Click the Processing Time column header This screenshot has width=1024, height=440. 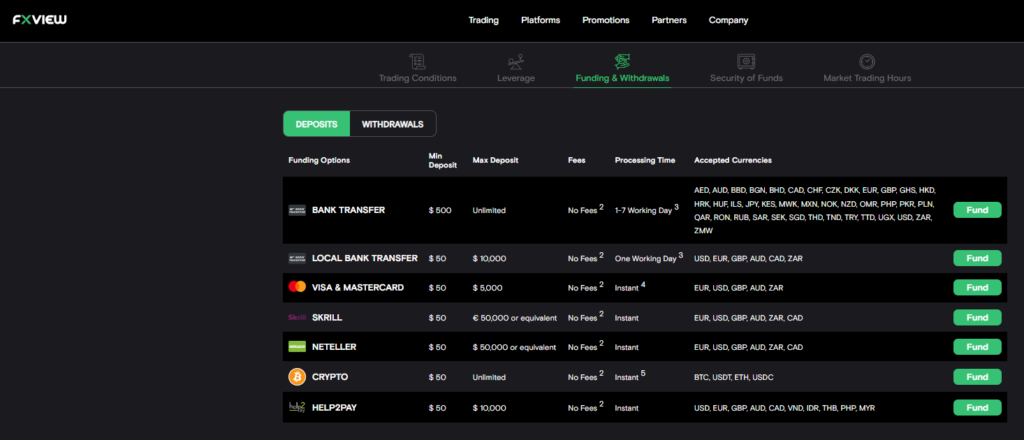[645, 160]
